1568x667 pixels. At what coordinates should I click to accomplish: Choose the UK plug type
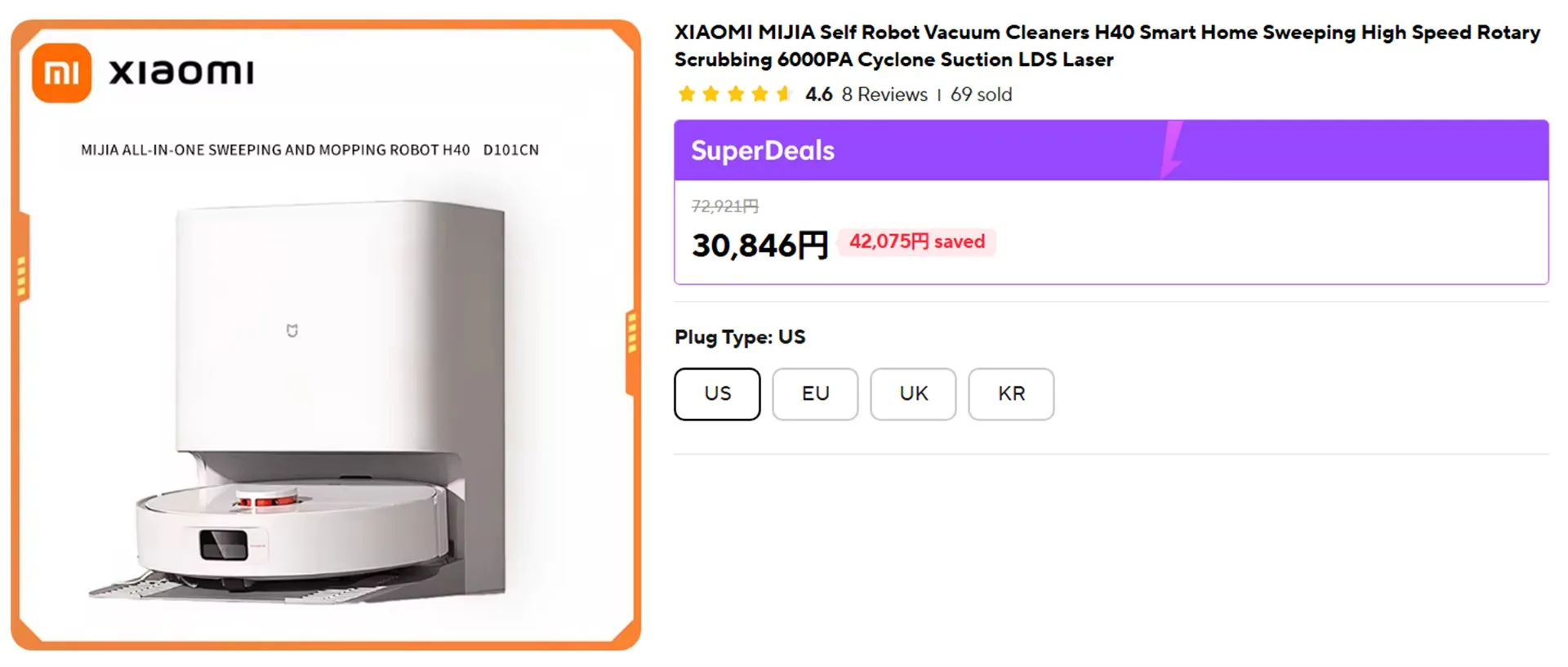pyautogui.click(x=913, y=394)
